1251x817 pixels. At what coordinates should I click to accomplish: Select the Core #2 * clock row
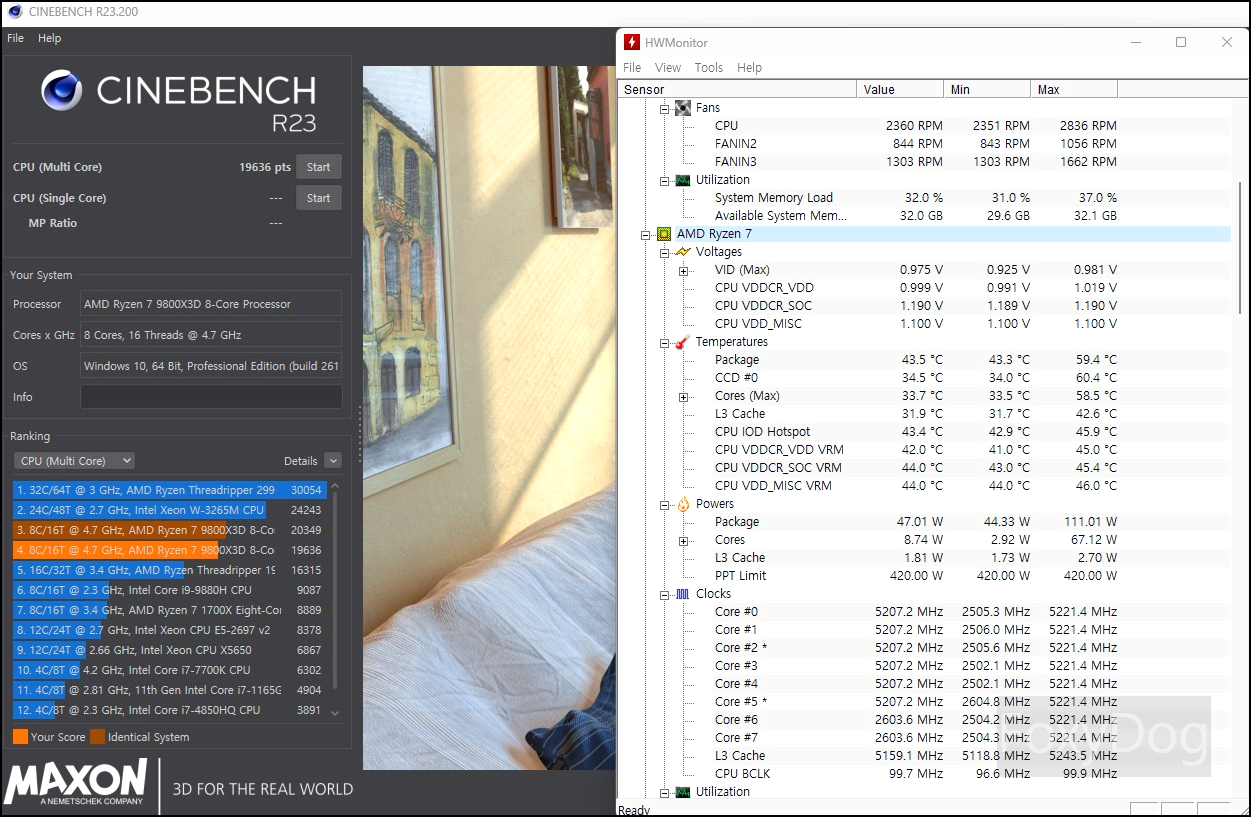925,648
